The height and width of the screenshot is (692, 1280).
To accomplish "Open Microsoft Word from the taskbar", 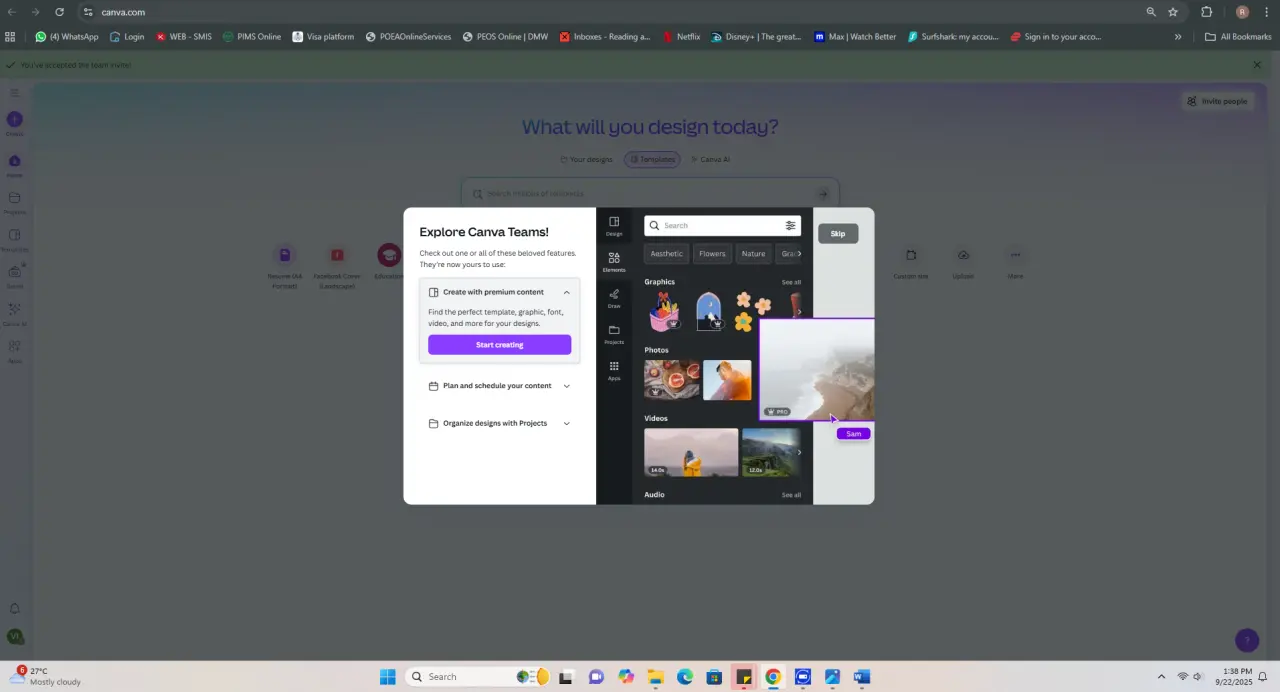I will 861,677.
